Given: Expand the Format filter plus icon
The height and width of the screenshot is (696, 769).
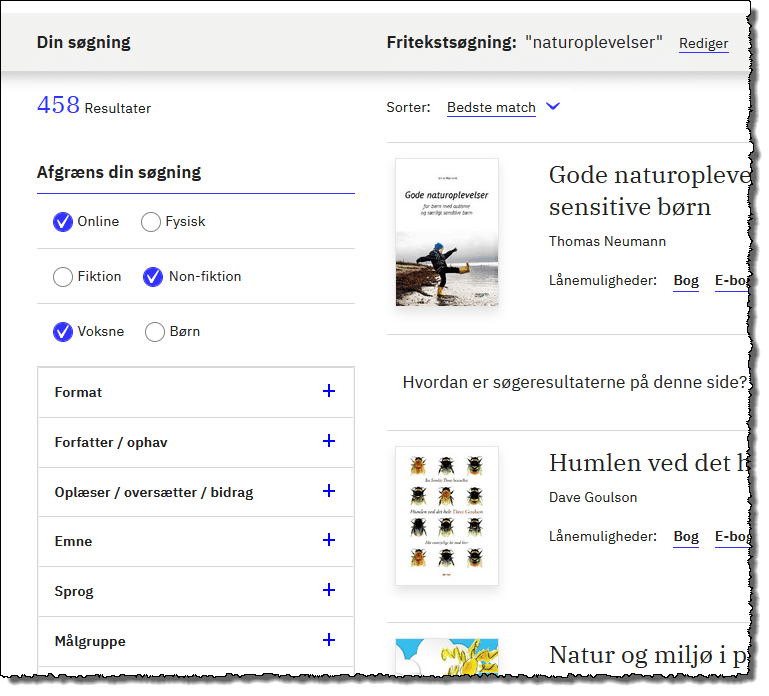Looking at the screenshot, I should coord(329,392).
